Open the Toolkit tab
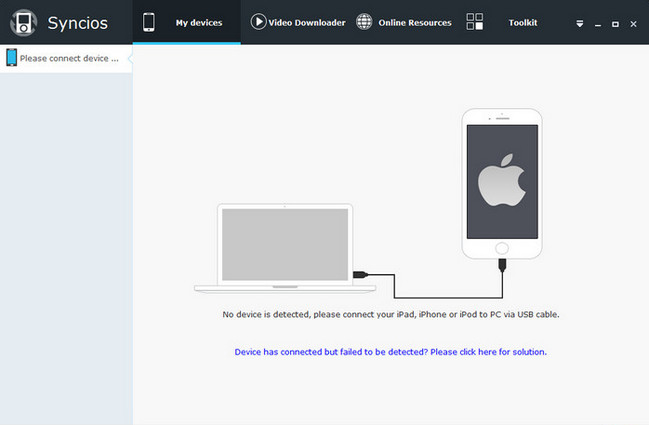Viewport: 649px width, 425px height. click(522, 22)
